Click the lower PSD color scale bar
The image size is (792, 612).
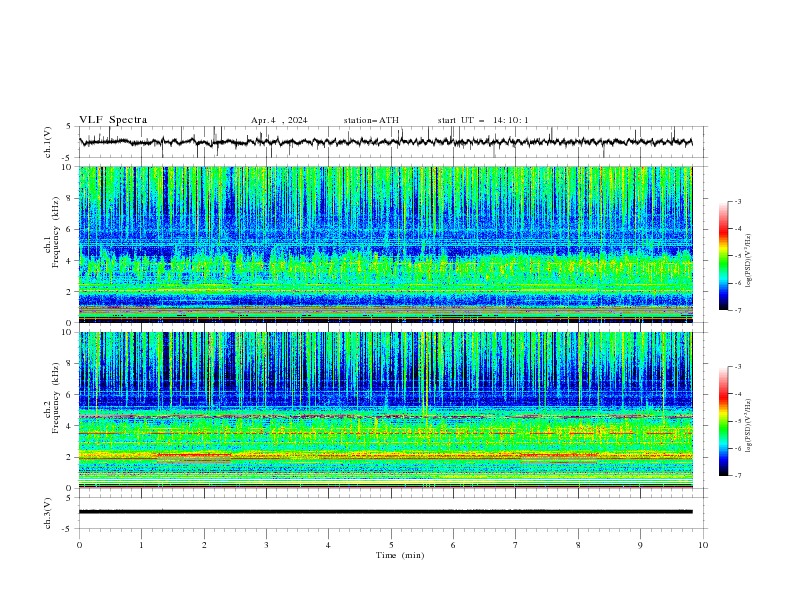[723, 421]
